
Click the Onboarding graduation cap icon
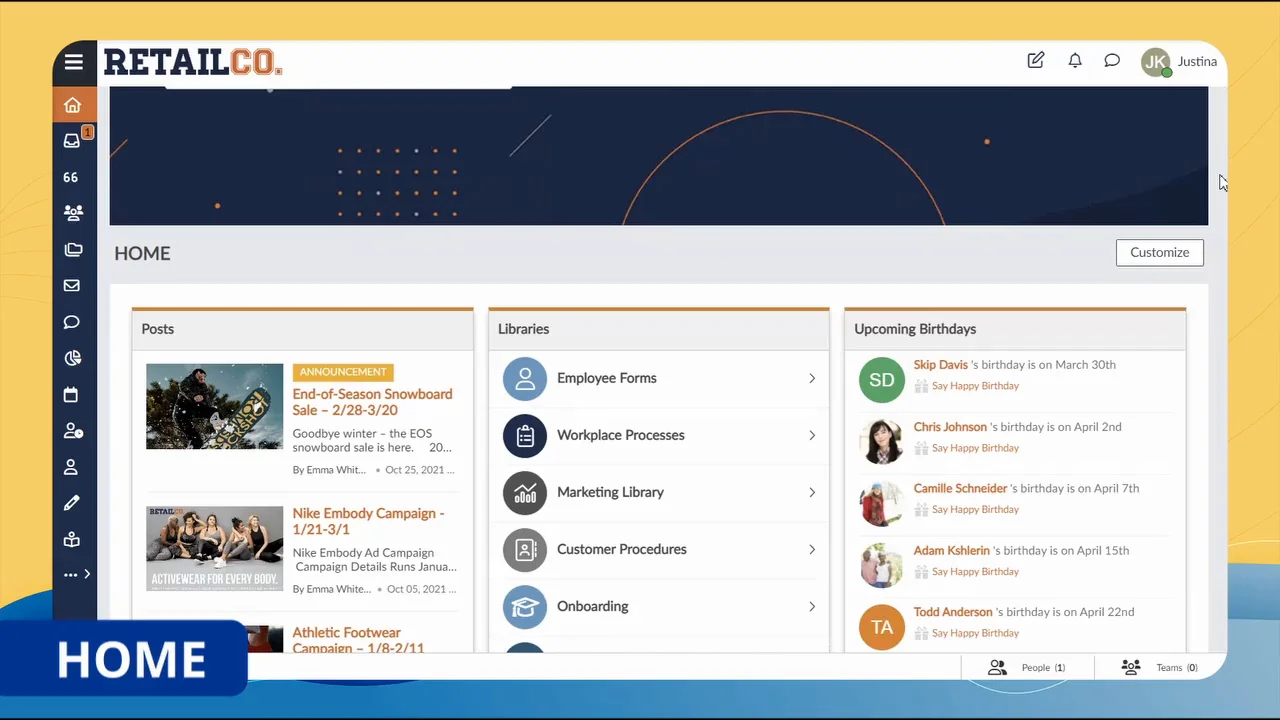(525, 607)
